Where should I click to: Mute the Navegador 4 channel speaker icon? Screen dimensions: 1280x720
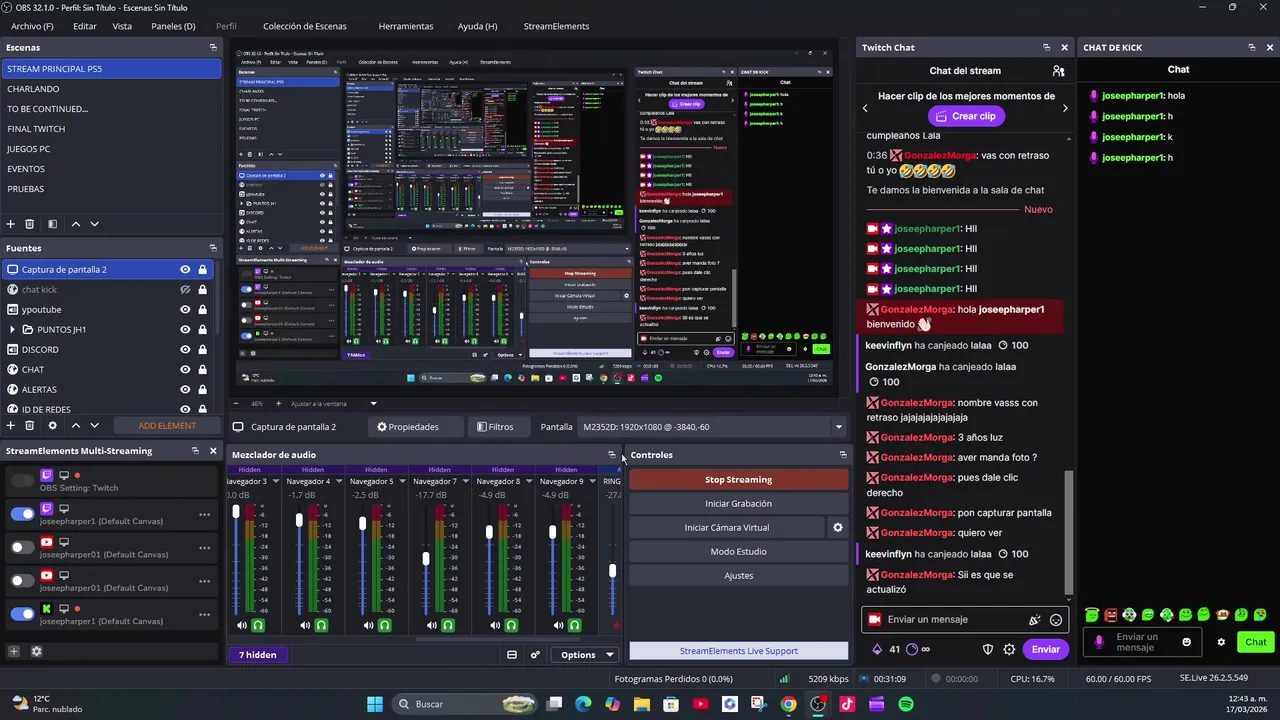(x=305, y=625)
